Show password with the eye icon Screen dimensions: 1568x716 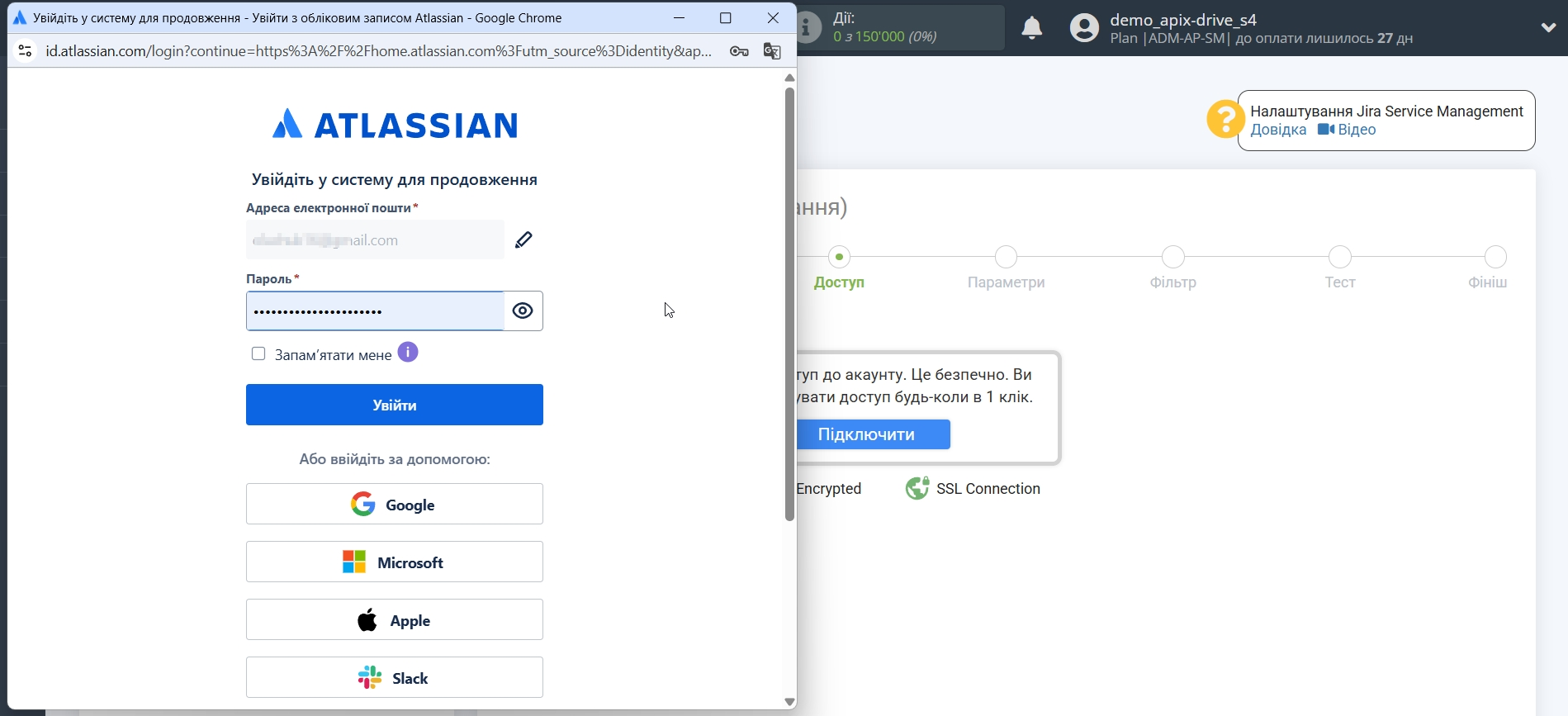click(523, 311)
